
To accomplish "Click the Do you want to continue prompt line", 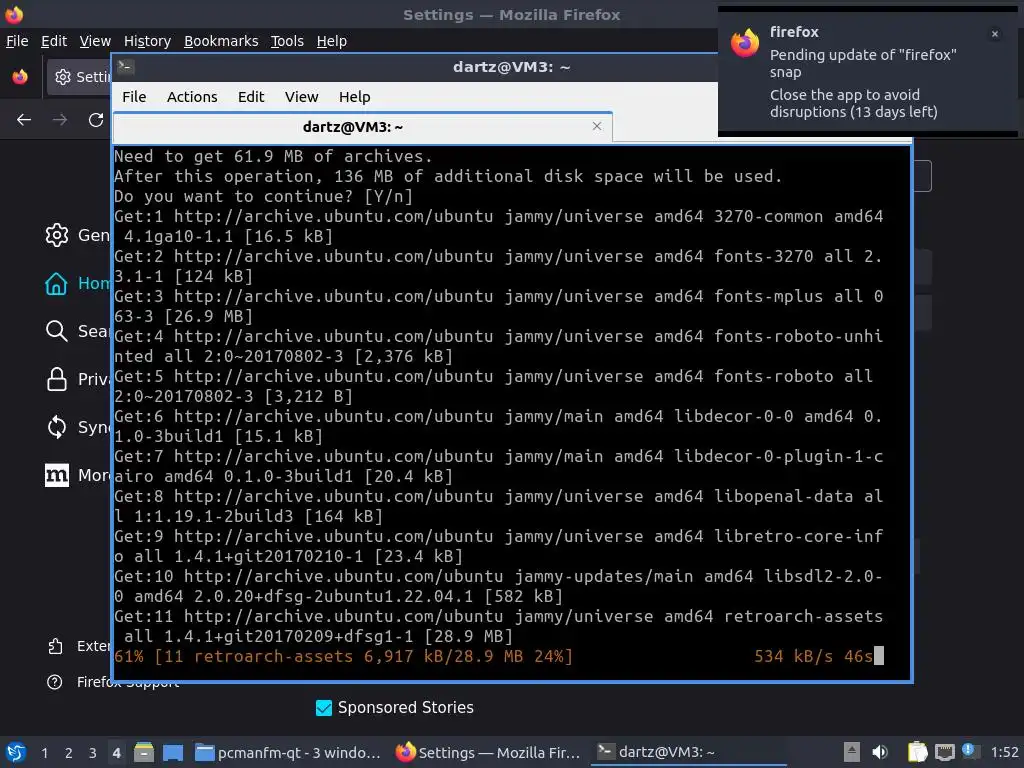I will click(x=263, y=197).
